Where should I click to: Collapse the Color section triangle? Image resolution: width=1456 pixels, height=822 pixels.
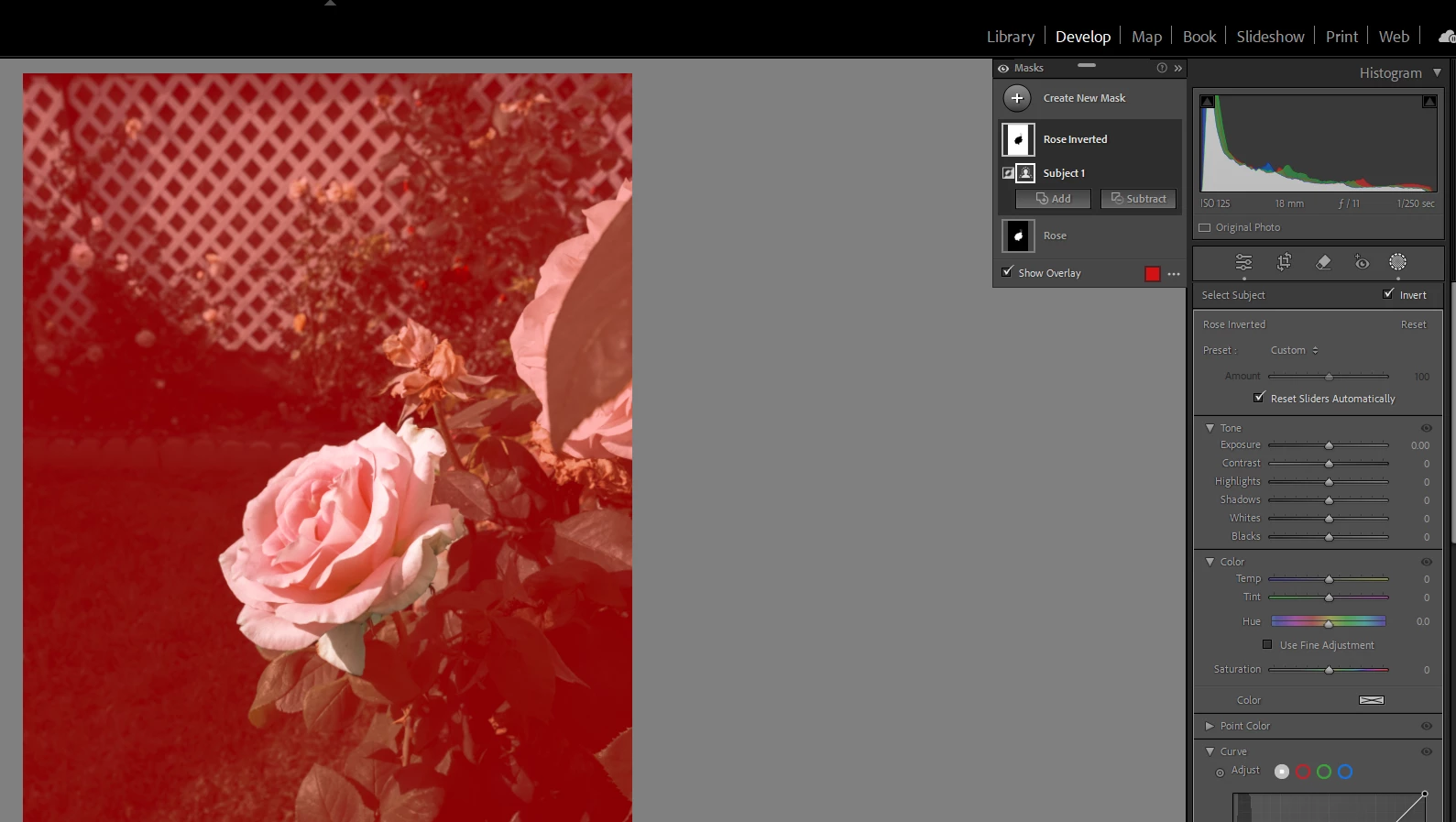[x=1210, y=562]
